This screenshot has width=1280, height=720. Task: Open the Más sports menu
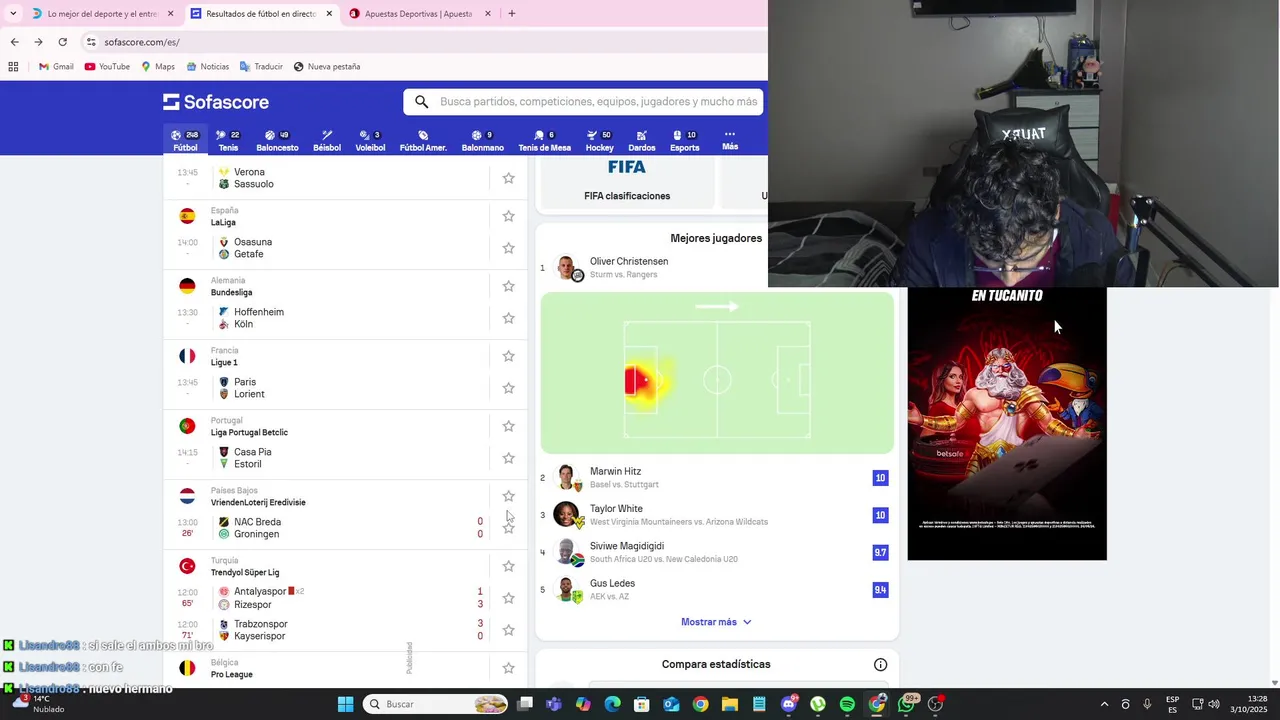tap(730, 140)
